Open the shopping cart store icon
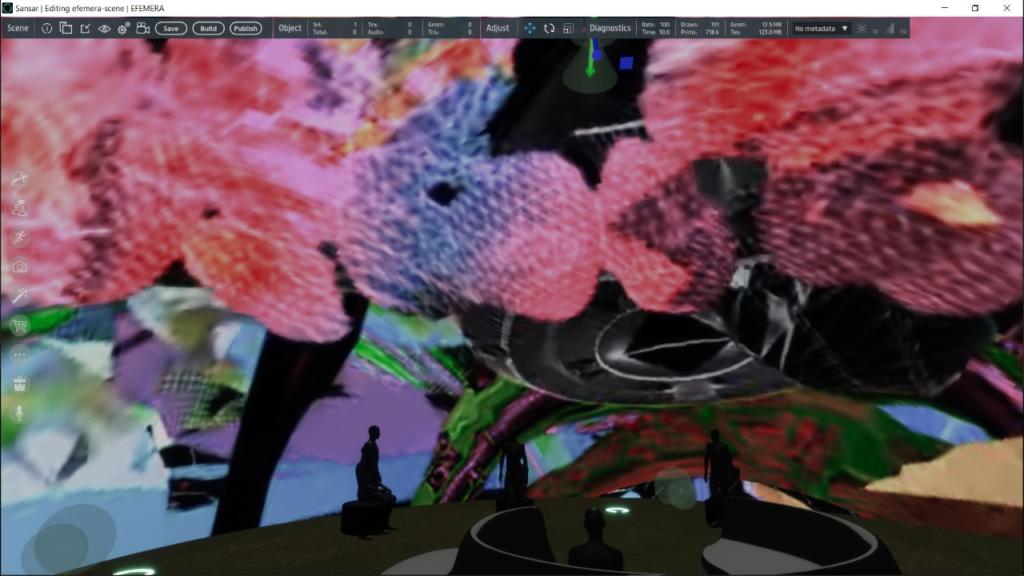Viewport: 1024px width, 576px height. coord(19,325)
